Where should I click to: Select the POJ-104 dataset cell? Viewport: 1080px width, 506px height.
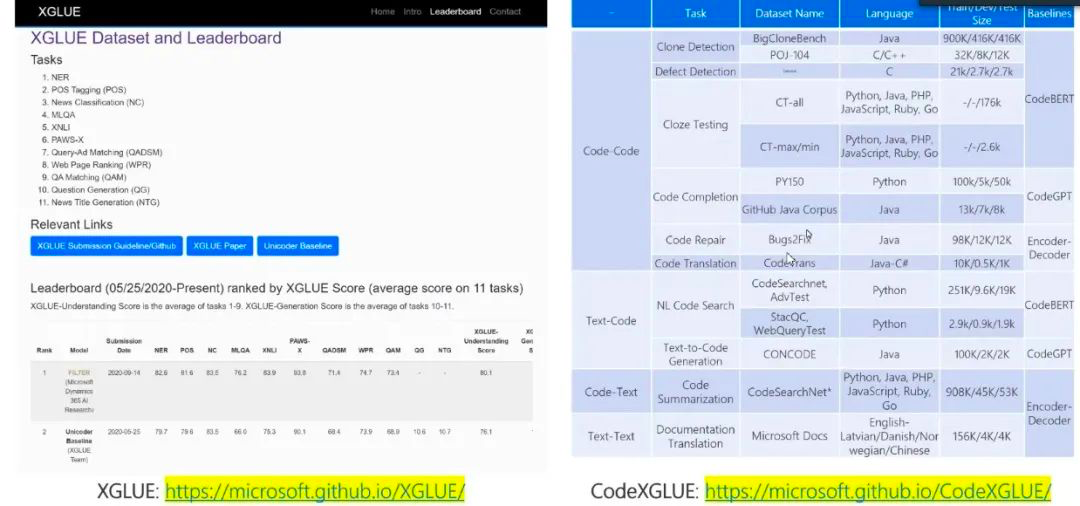(789, 55)
